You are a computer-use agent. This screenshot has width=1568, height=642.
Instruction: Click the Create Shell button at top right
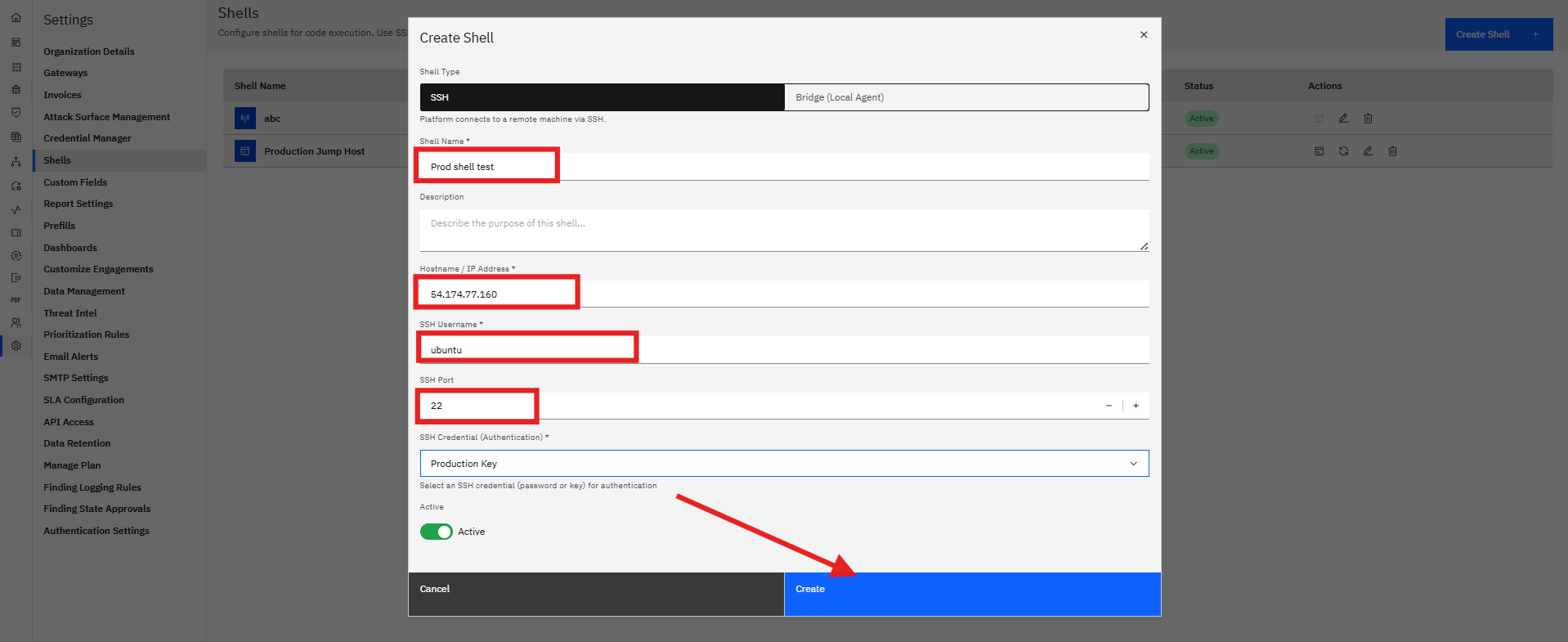click(1499, 34)
